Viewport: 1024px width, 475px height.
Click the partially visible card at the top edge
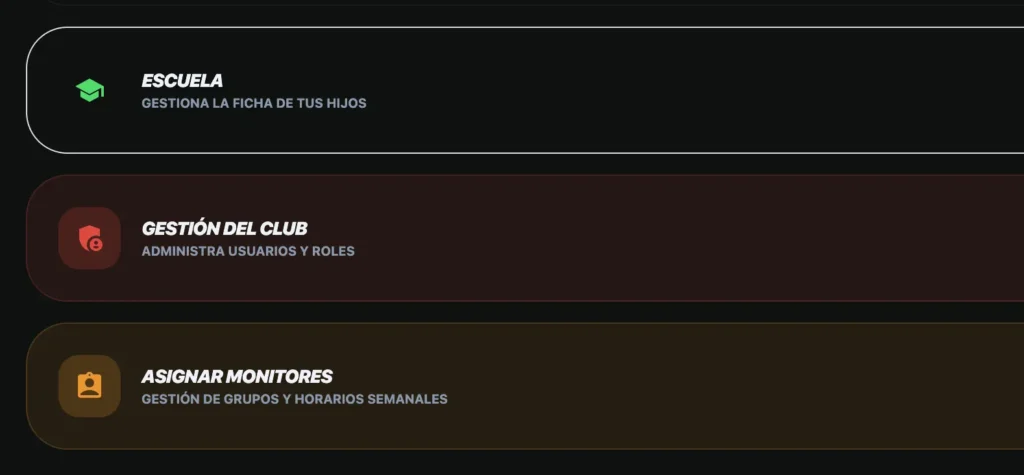click(500, 3)
